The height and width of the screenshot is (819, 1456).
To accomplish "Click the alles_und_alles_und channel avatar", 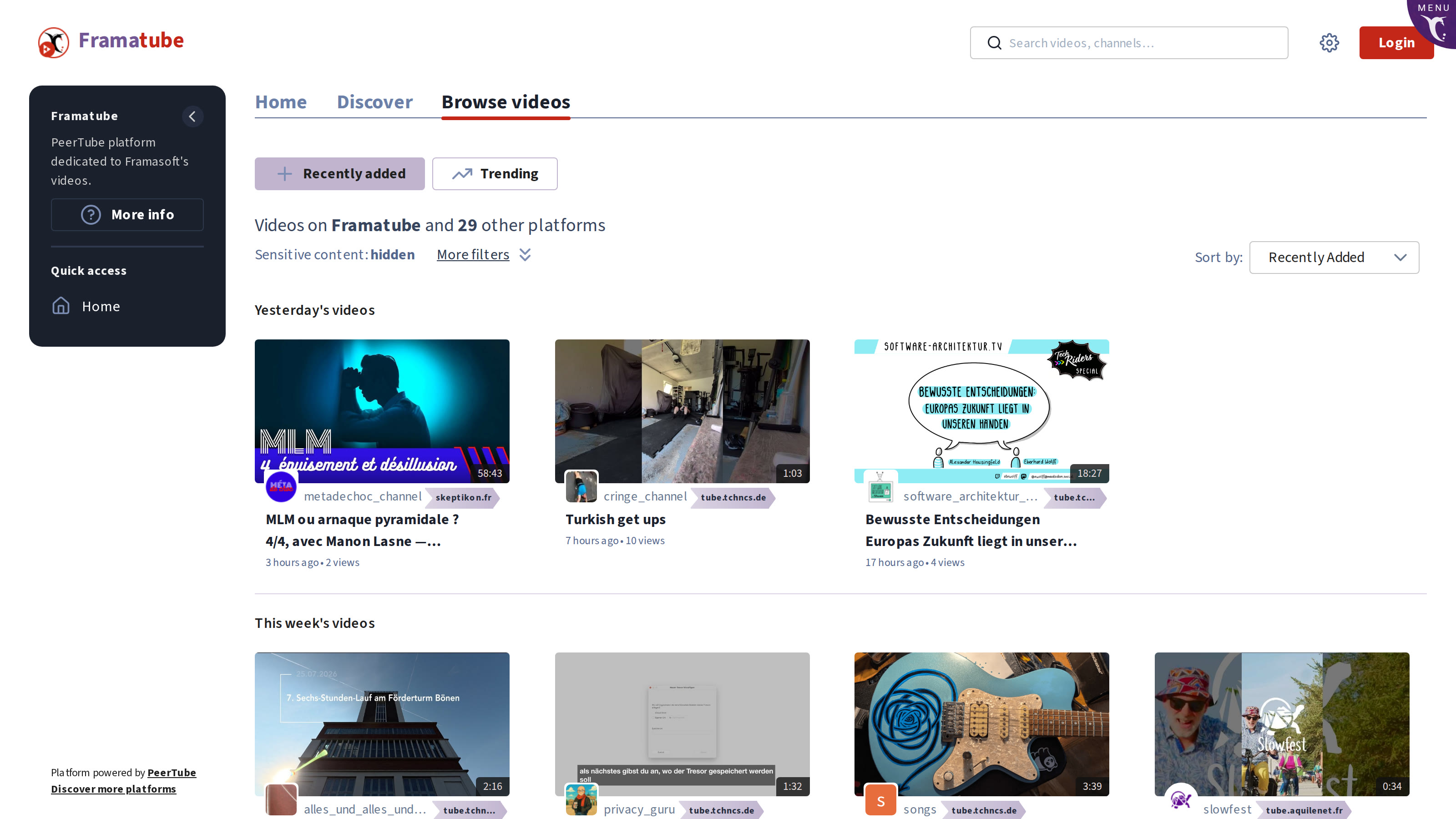I will (x=281, y=799).
